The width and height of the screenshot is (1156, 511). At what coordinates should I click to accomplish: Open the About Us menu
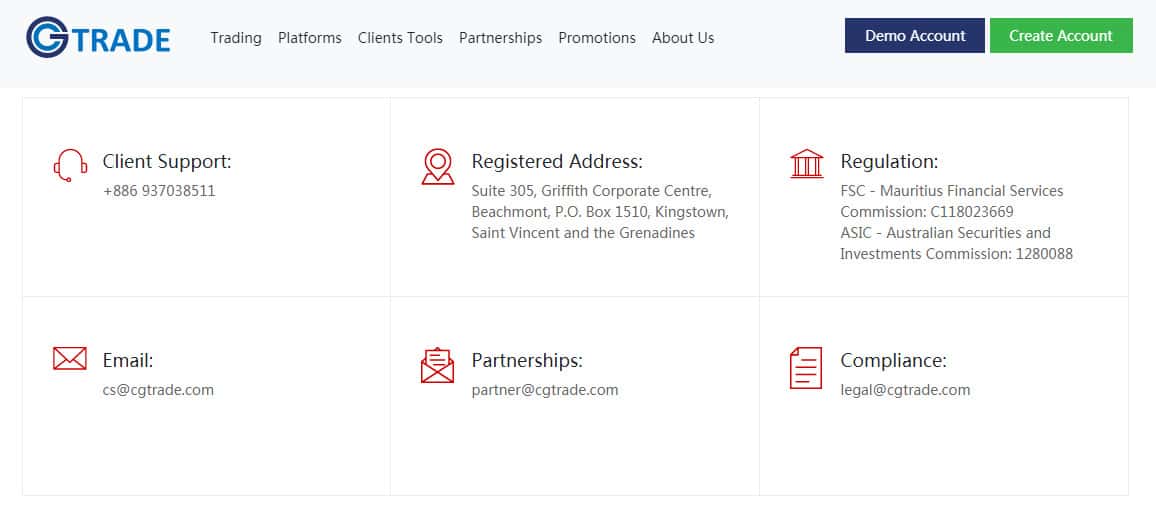(683, 38)
